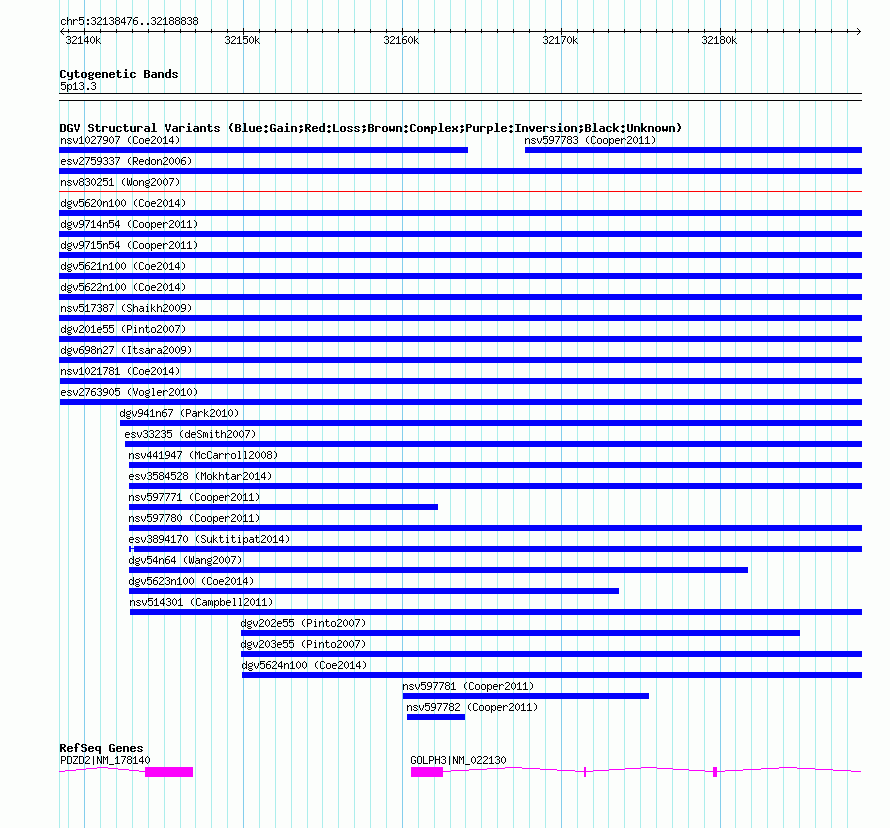Viewport: 890px width, 828px height.
Task: Select esv33235 (deSmith2007) label
Action: click(x=190, y=434)
